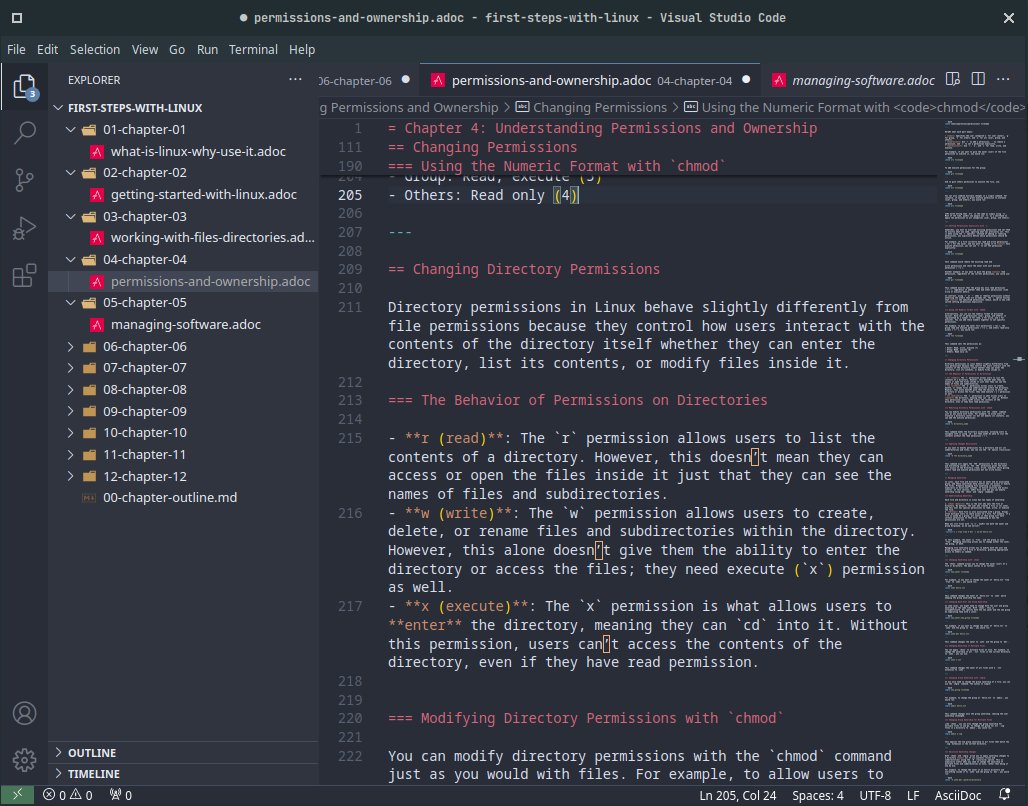Collapse the 04-chapter-04 folder
1028x806 pixels.
[x=71, y=260]
